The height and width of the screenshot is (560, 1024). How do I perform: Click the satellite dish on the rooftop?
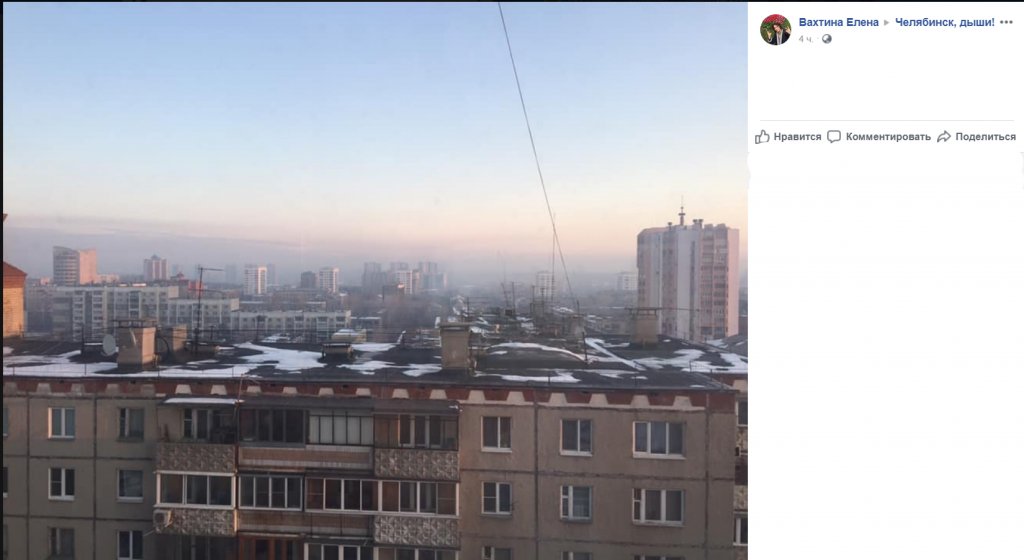[x=109, y=344]
